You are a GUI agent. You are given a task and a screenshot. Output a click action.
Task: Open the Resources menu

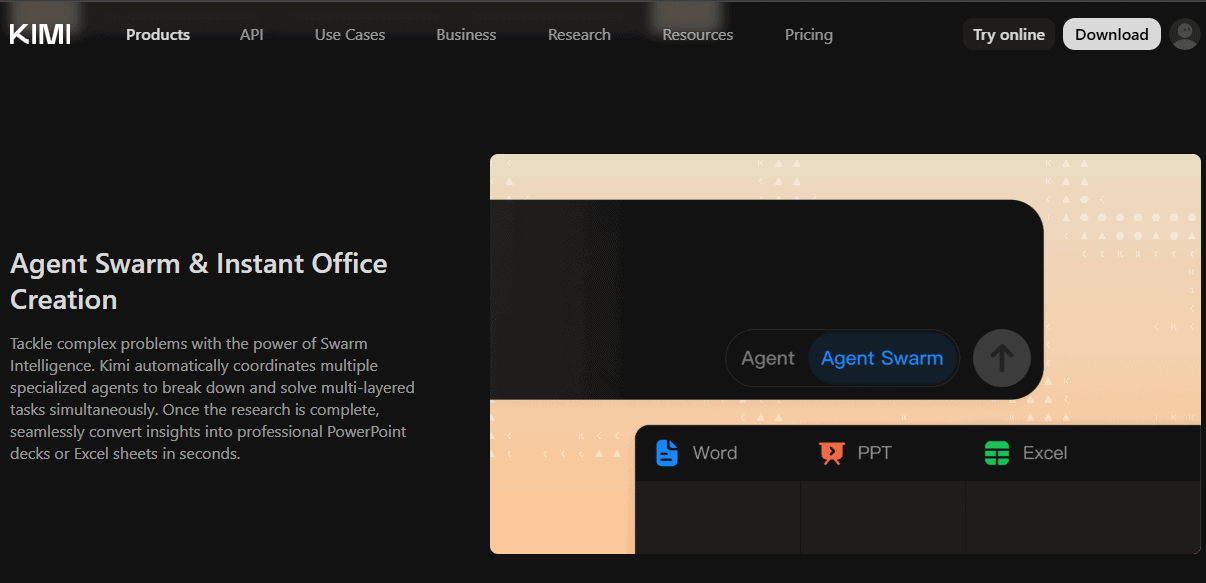[698, 34]
